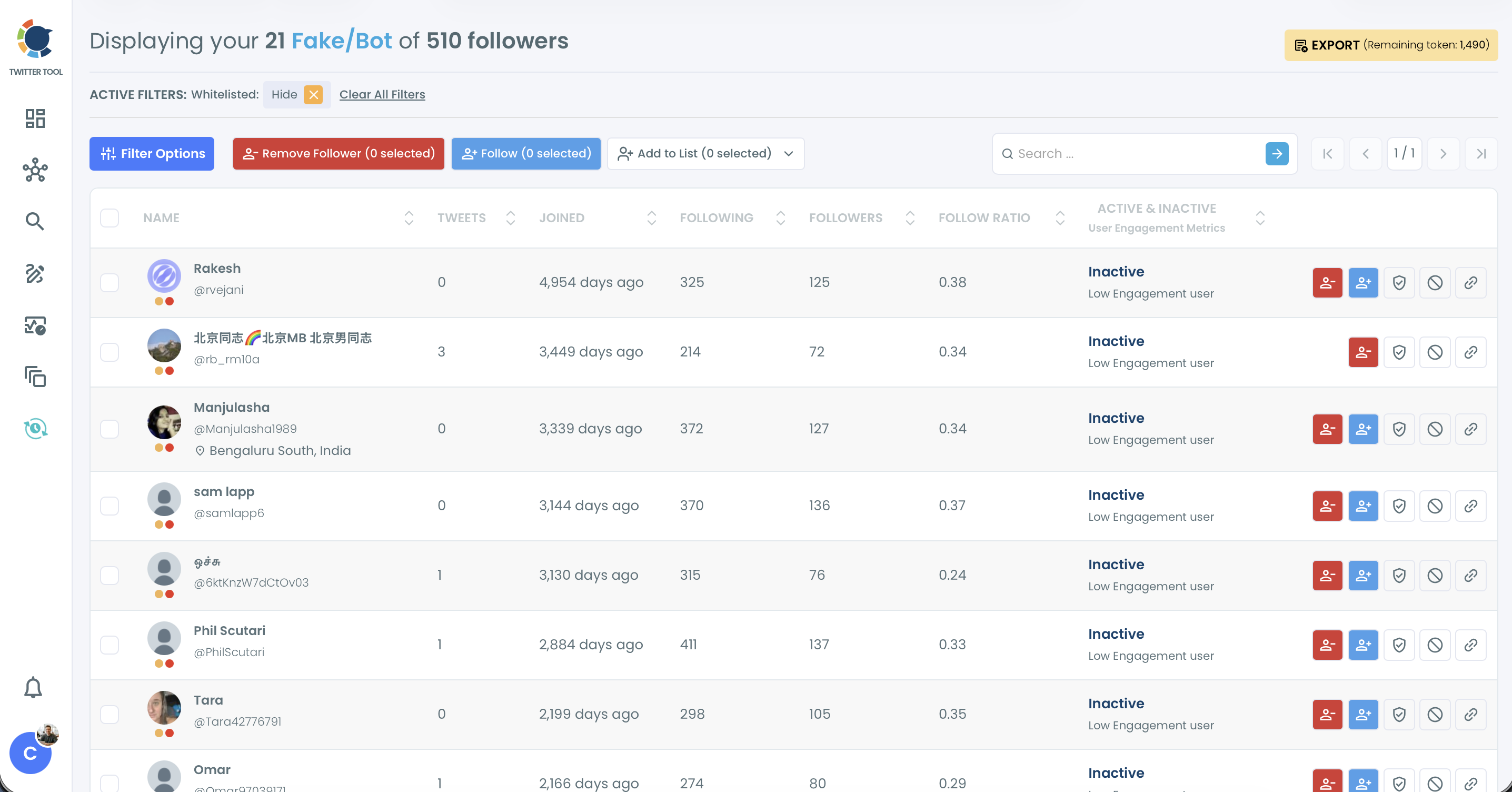Open the copy pages icon in sidebar

(35, 377)
